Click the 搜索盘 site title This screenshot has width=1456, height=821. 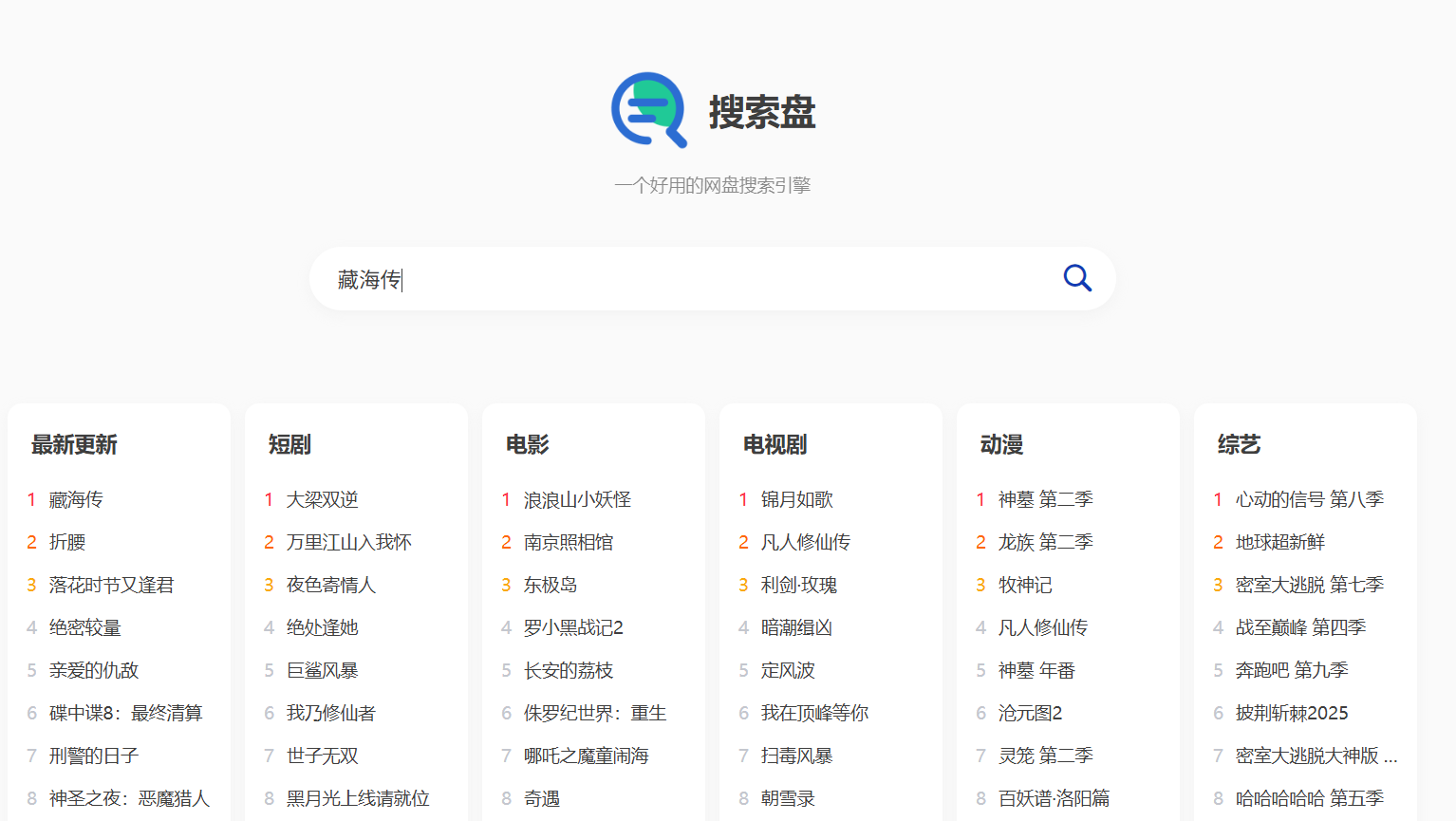click(x=762, y=112)
